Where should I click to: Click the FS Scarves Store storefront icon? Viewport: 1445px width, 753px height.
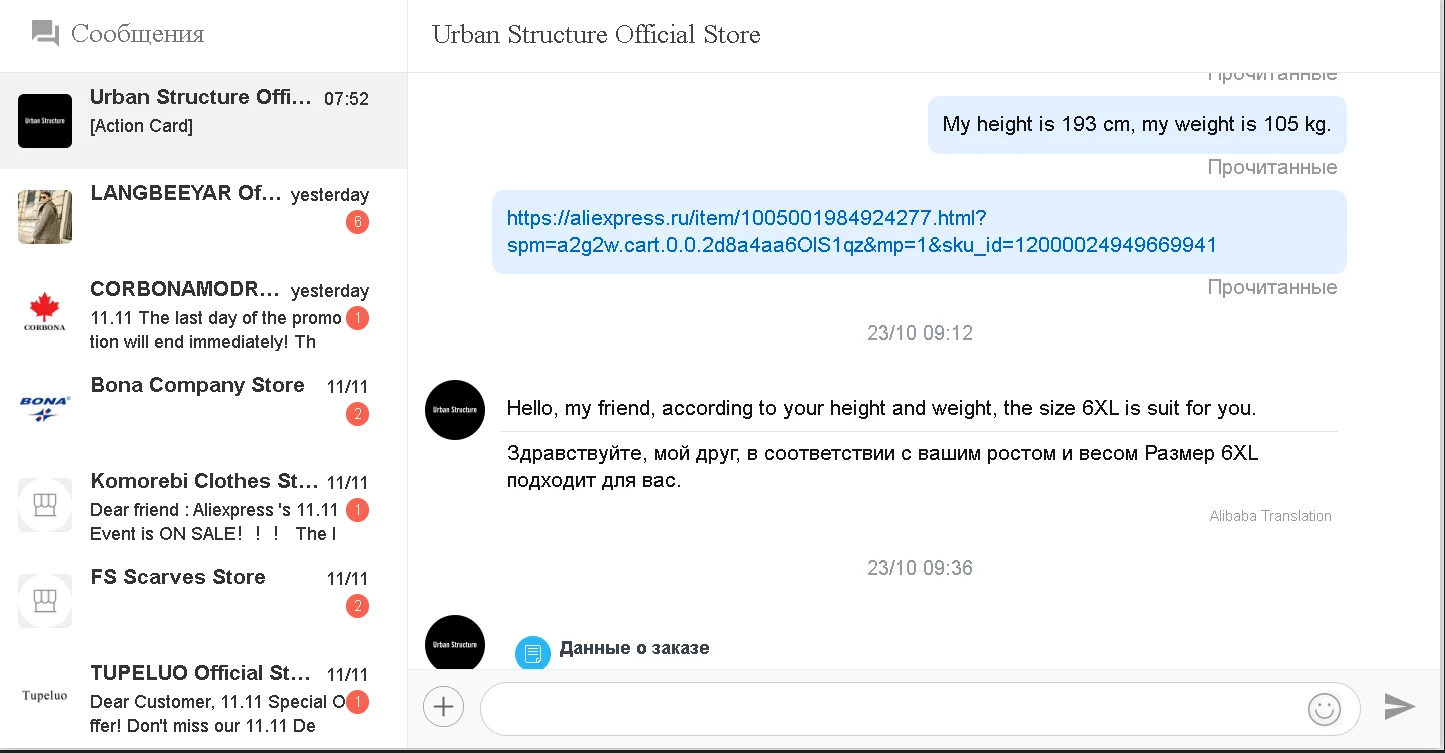pos(45,601)
